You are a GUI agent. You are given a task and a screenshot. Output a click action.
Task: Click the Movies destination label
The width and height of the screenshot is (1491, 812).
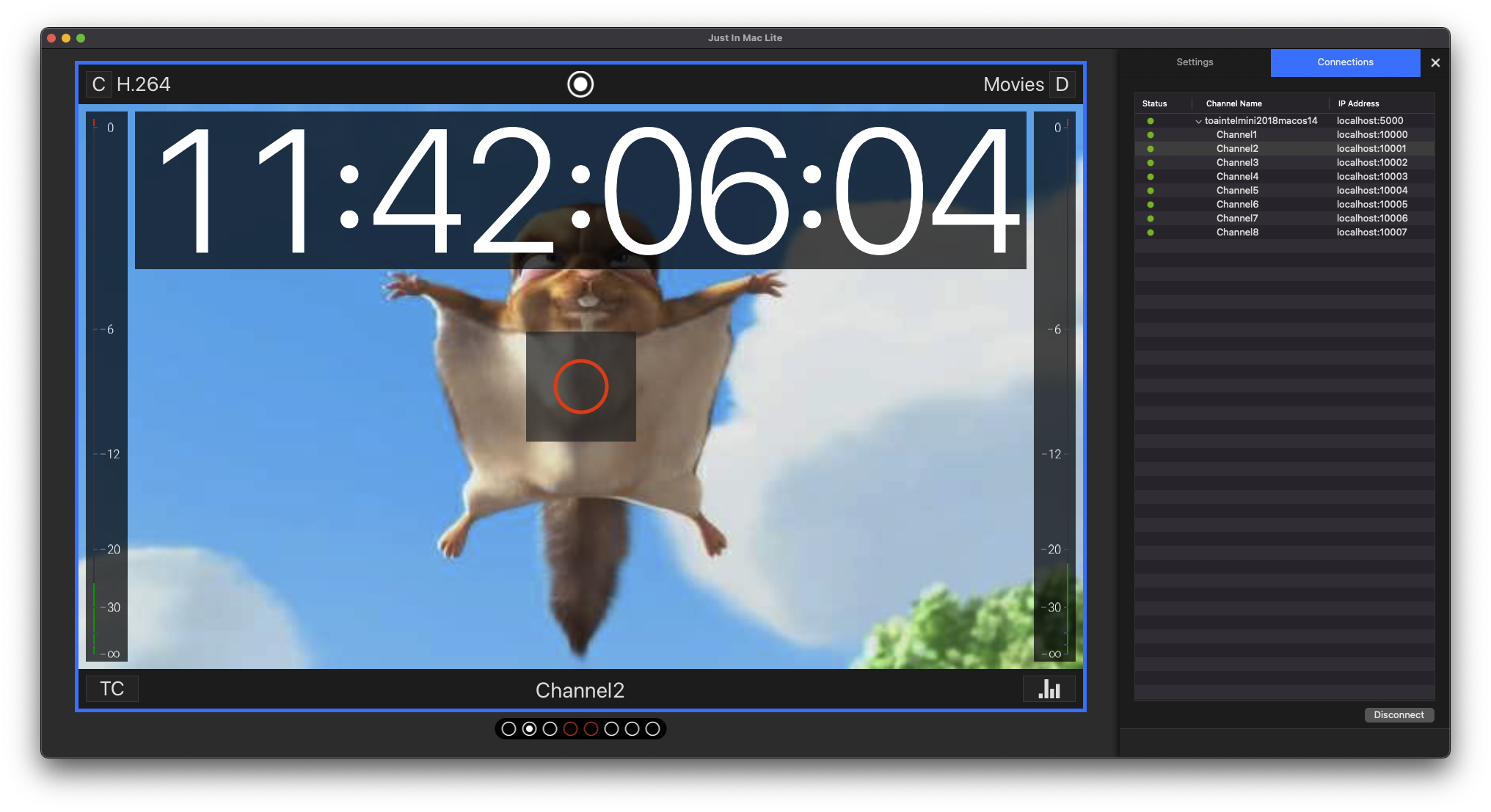pyautogui.click(x=1013, y=84)
